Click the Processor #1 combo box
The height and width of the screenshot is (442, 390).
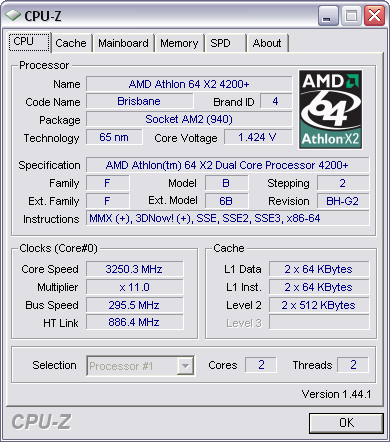tap(140, 366)
